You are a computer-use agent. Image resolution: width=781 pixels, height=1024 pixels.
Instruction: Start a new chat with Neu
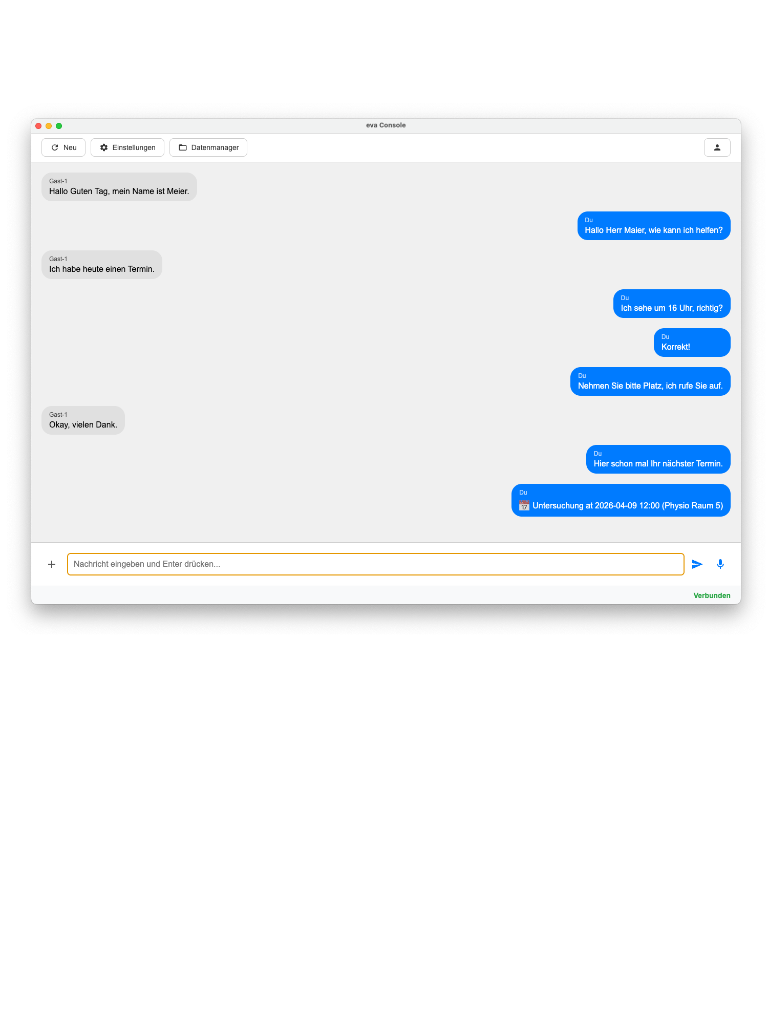pos(63,148)
